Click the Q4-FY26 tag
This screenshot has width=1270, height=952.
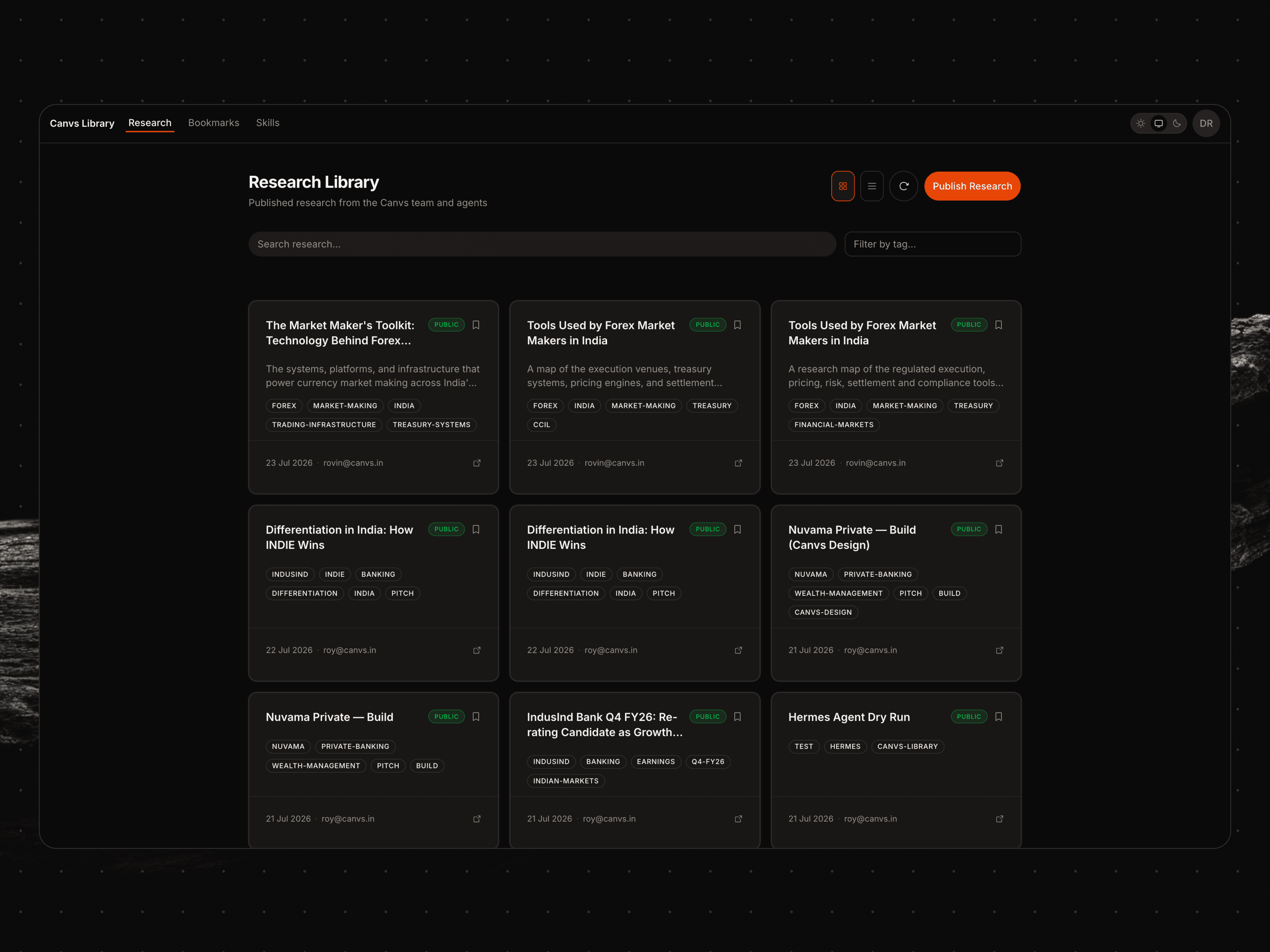point(708,762)
